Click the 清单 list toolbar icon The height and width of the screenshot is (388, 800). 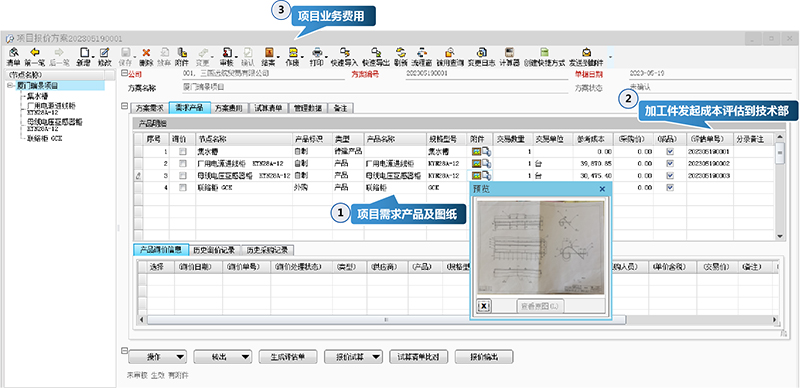pyautogui.click(x=13, y=52)
